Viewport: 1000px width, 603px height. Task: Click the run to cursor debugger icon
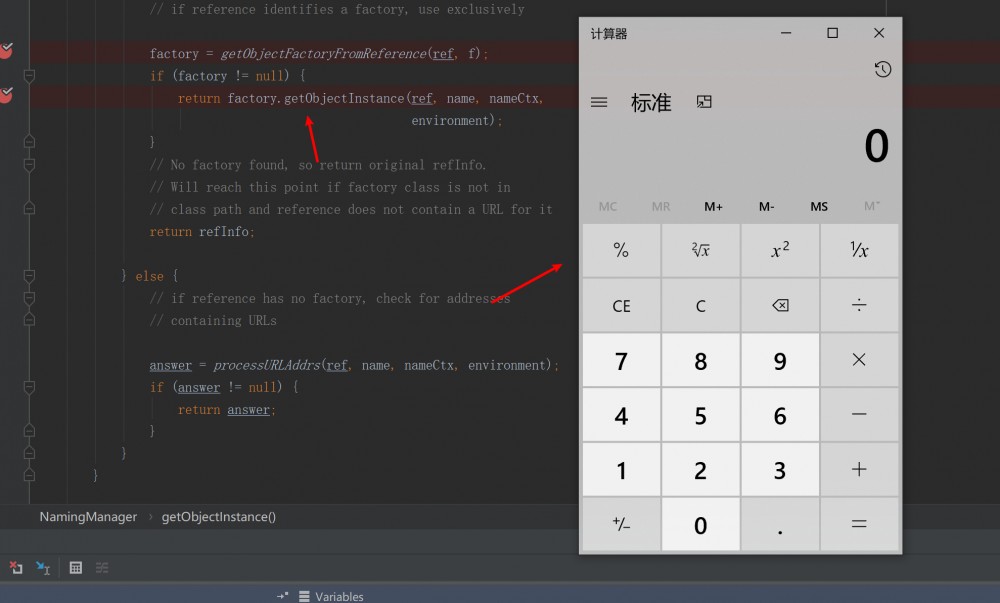click(43, 567)
